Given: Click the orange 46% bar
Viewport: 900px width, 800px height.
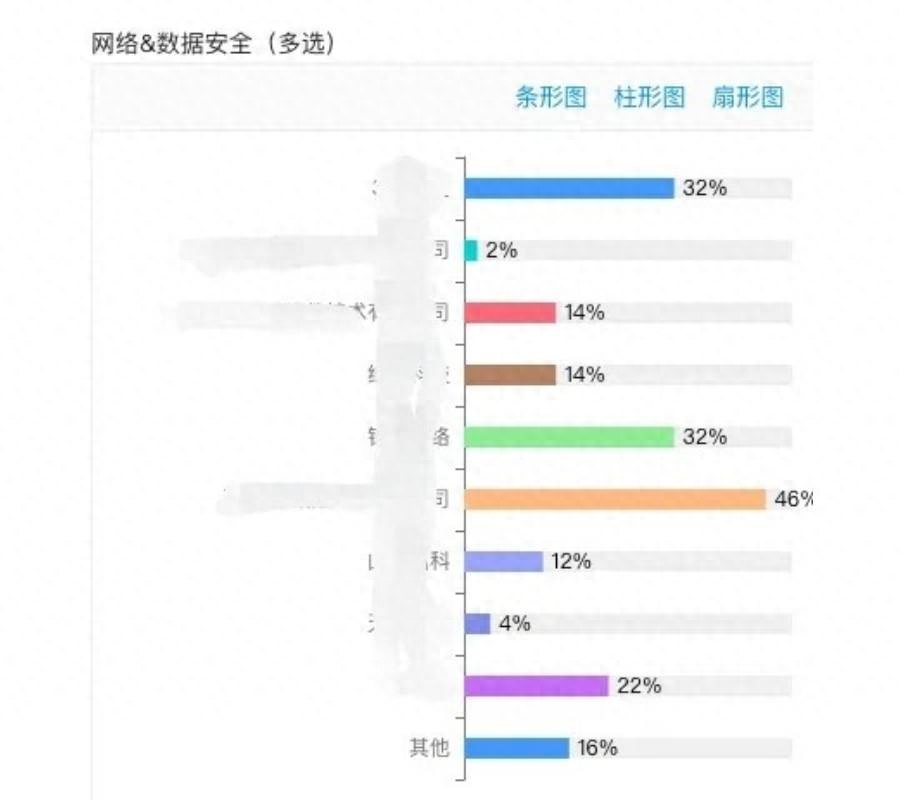Looking at the screenshot, I should coord(615,499).
